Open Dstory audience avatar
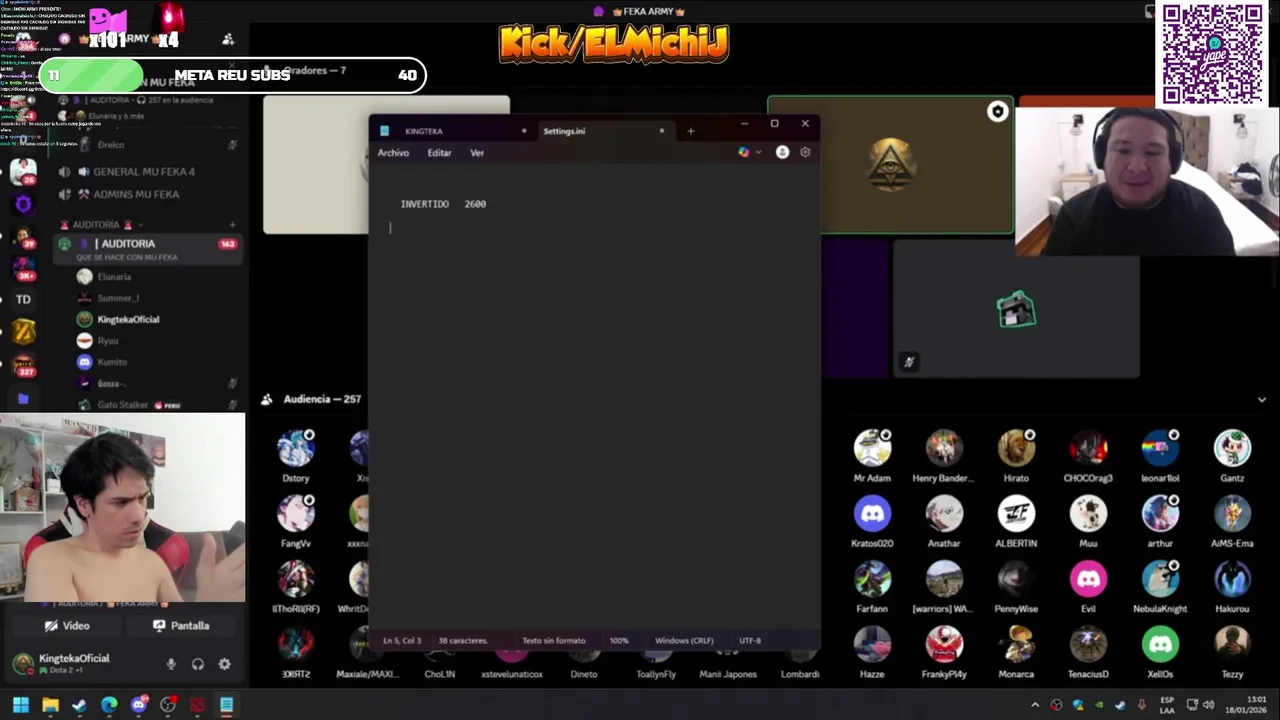The height and width of the screenshot is (720, 1280). coord(296,449)
